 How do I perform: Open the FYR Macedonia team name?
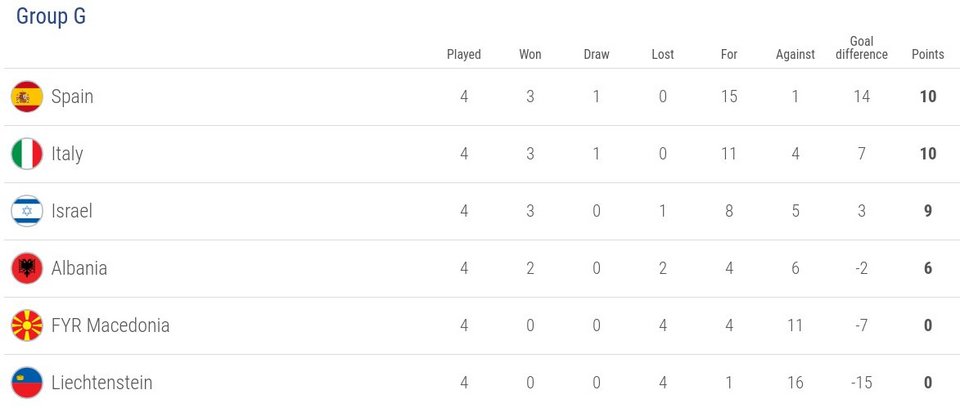[x=110, y=325]
